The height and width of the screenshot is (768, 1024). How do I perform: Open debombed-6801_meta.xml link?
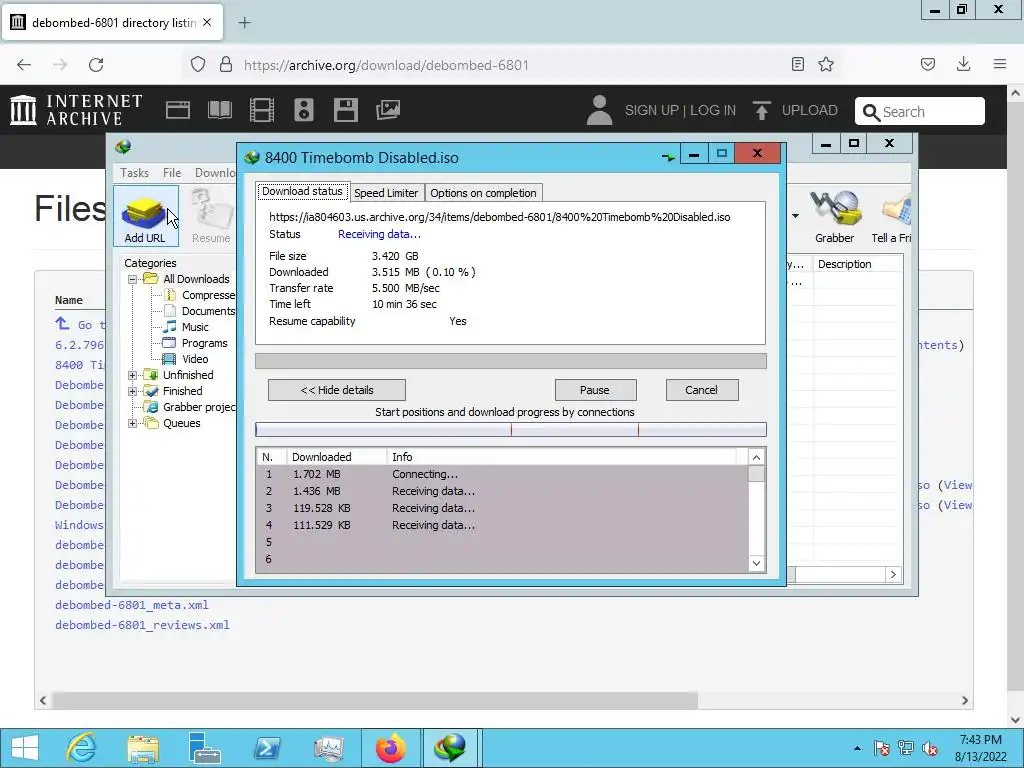tap(132, 605)
